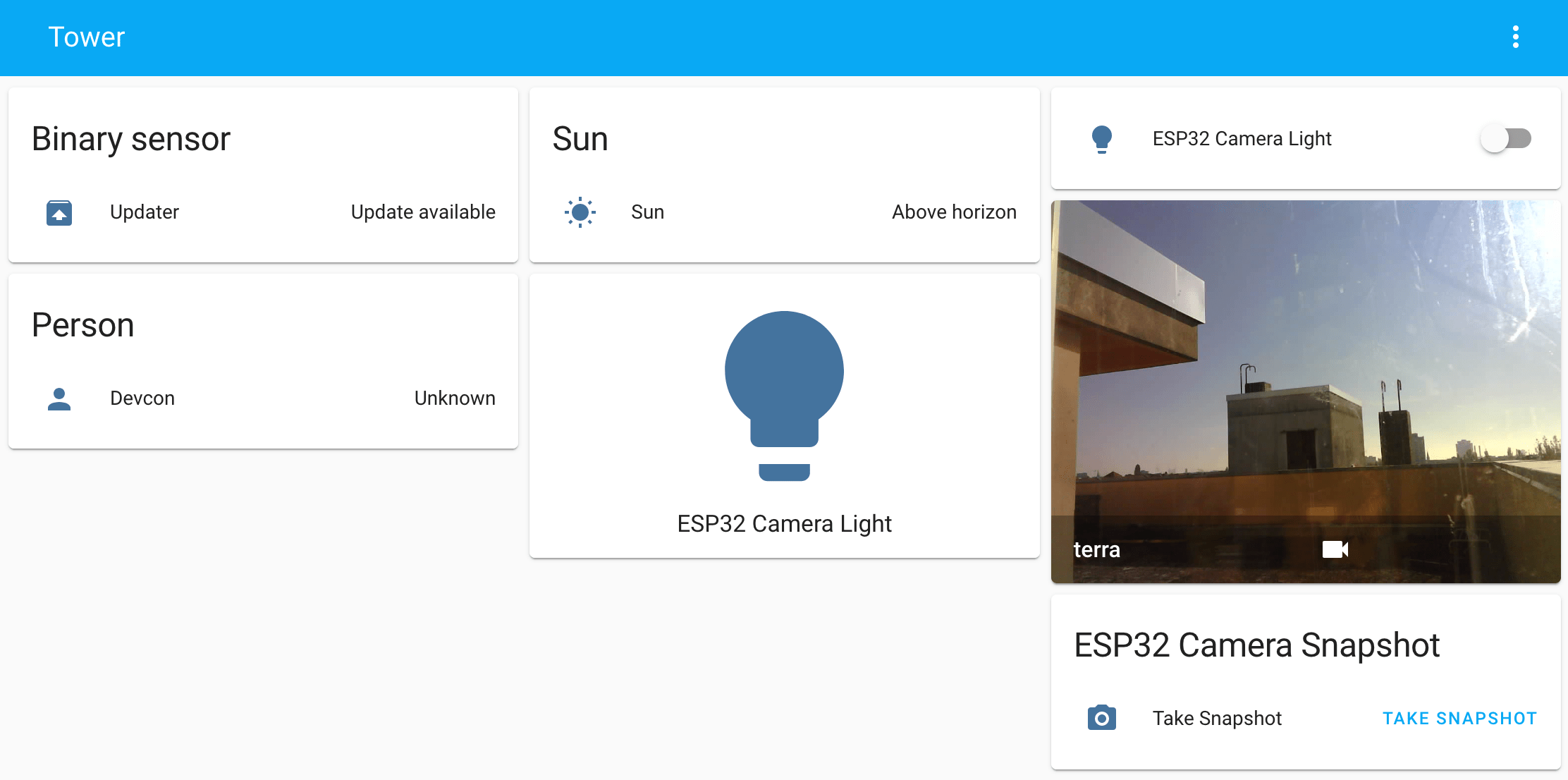Click the Tower title in header

(x=86, y=37)
